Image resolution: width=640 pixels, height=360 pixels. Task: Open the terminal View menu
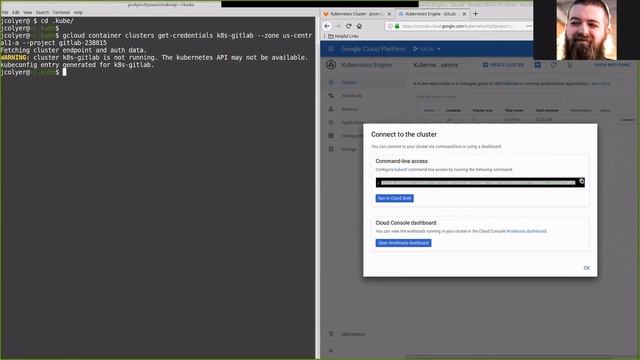(x=27, y=13)
